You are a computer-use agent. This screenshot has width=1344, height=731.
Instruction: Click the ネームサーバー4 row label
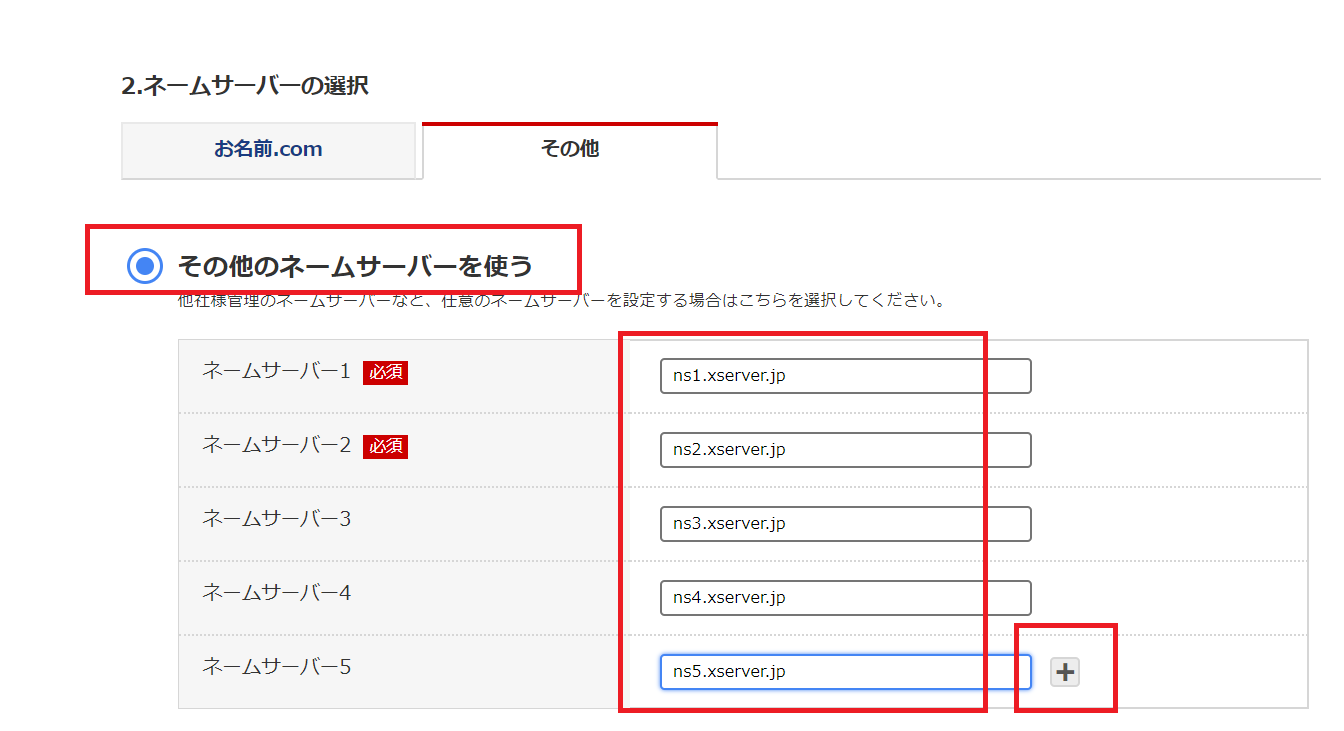[276, 594]
